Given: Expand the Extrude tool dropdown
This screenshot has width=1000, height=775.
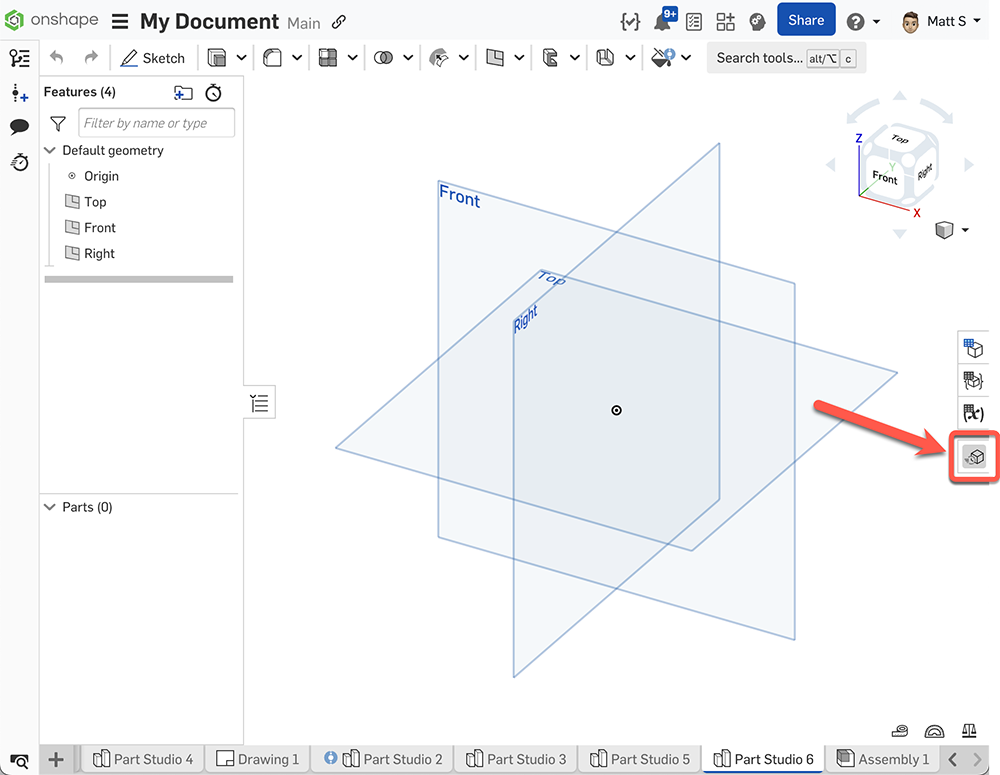Looking at the screenshot, I should point(242,58).
